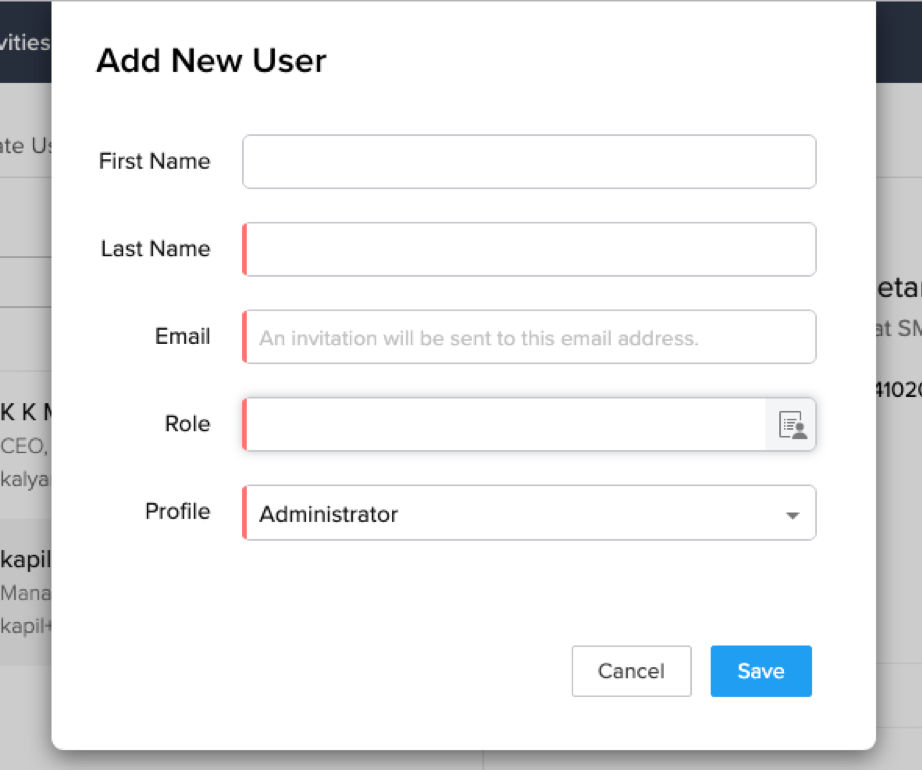Save the new user
The height and width of the screenshot is (770, 922).
click(760, 671)
